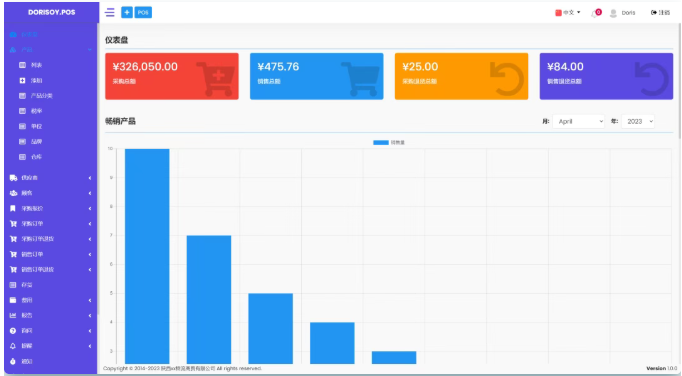This screenshot has height=376, width=682.
Task: Open the 中文 language dropdown
Action: (568, 13)
